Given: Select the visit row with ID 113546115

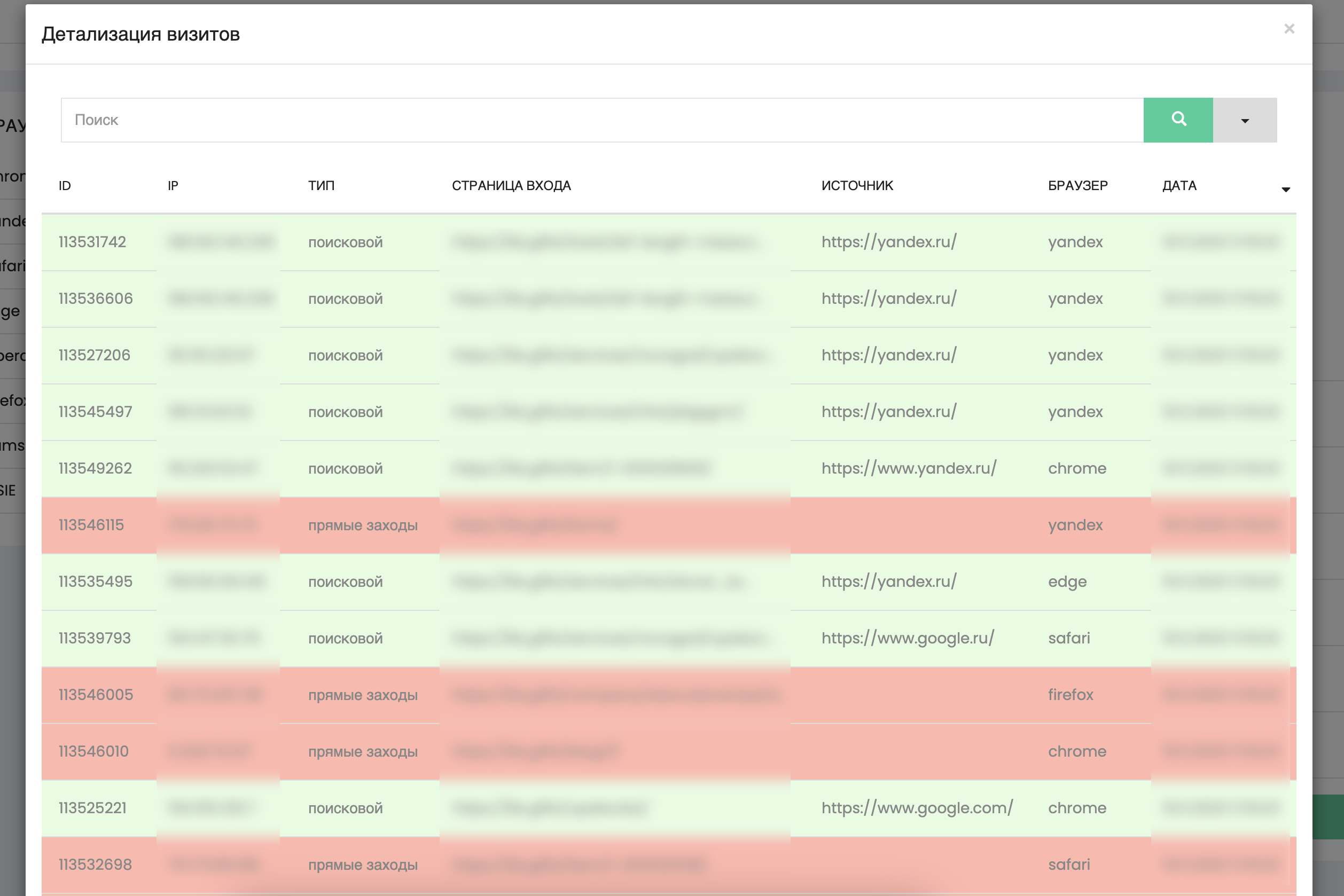Looking at the screenshot, I should click(91, 524).
